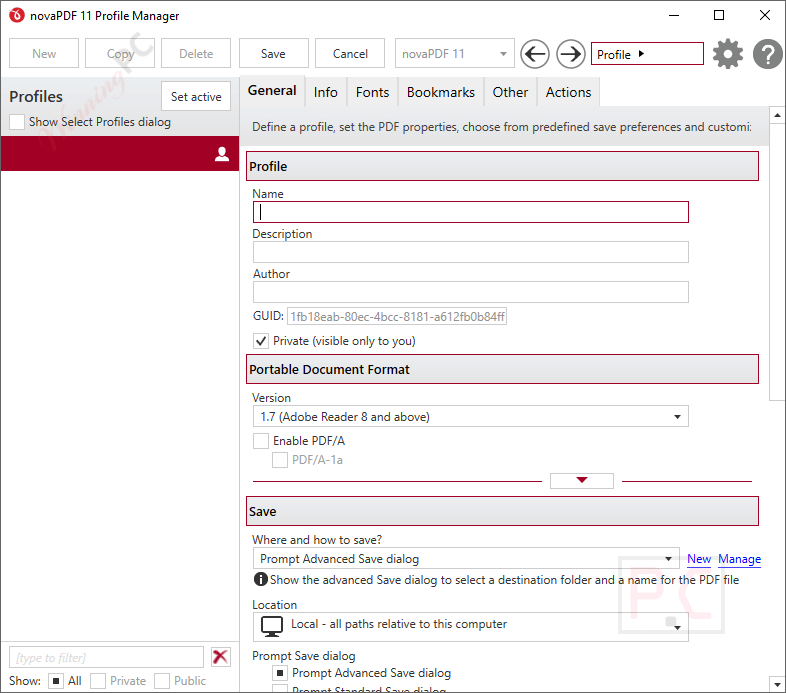Tick the Show Public filter checkbox

click(x=162, y=681)
